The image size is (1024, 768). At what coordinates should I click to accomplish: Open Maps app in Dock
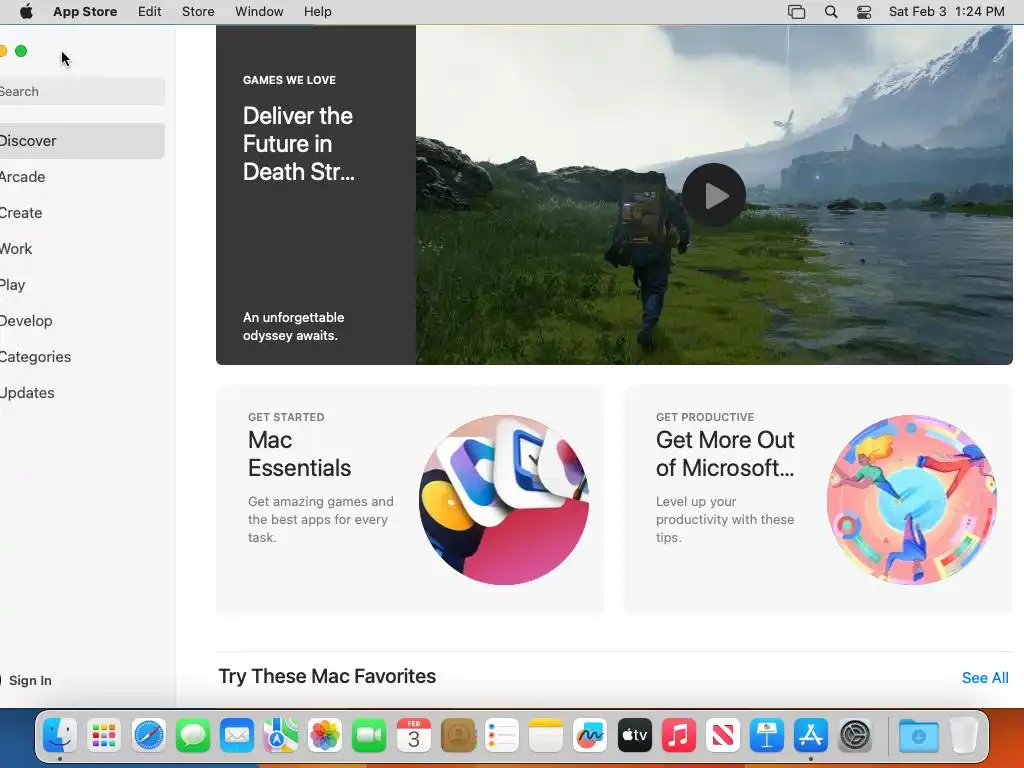click(x=281, y=736)
